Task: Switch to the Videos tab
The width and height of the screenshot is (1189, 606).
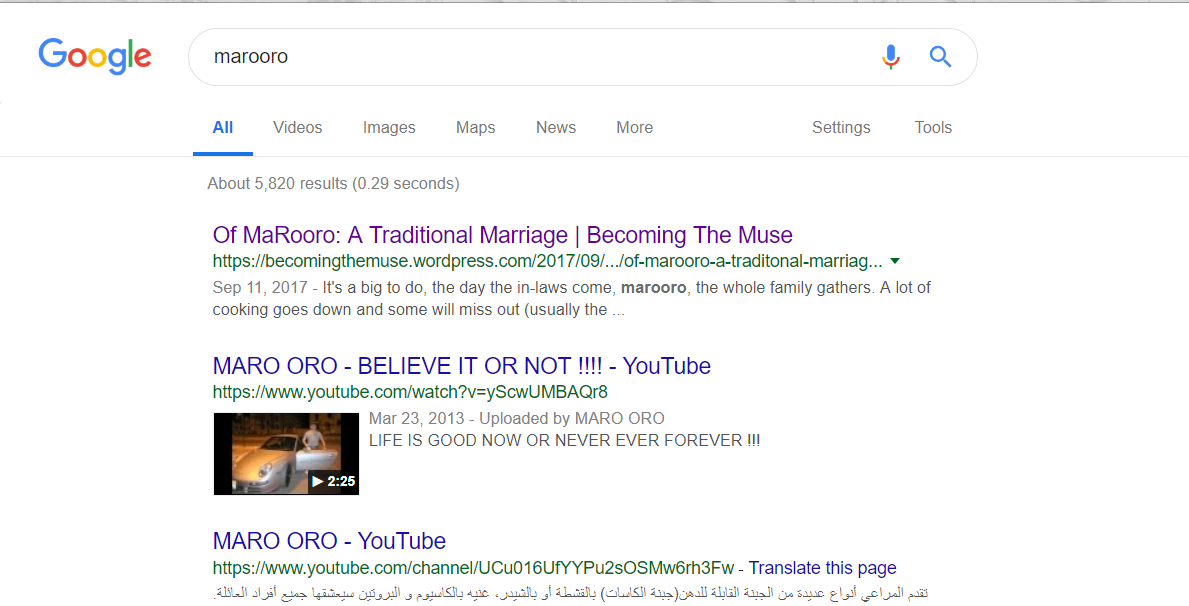Action: (x=298, y=128)
